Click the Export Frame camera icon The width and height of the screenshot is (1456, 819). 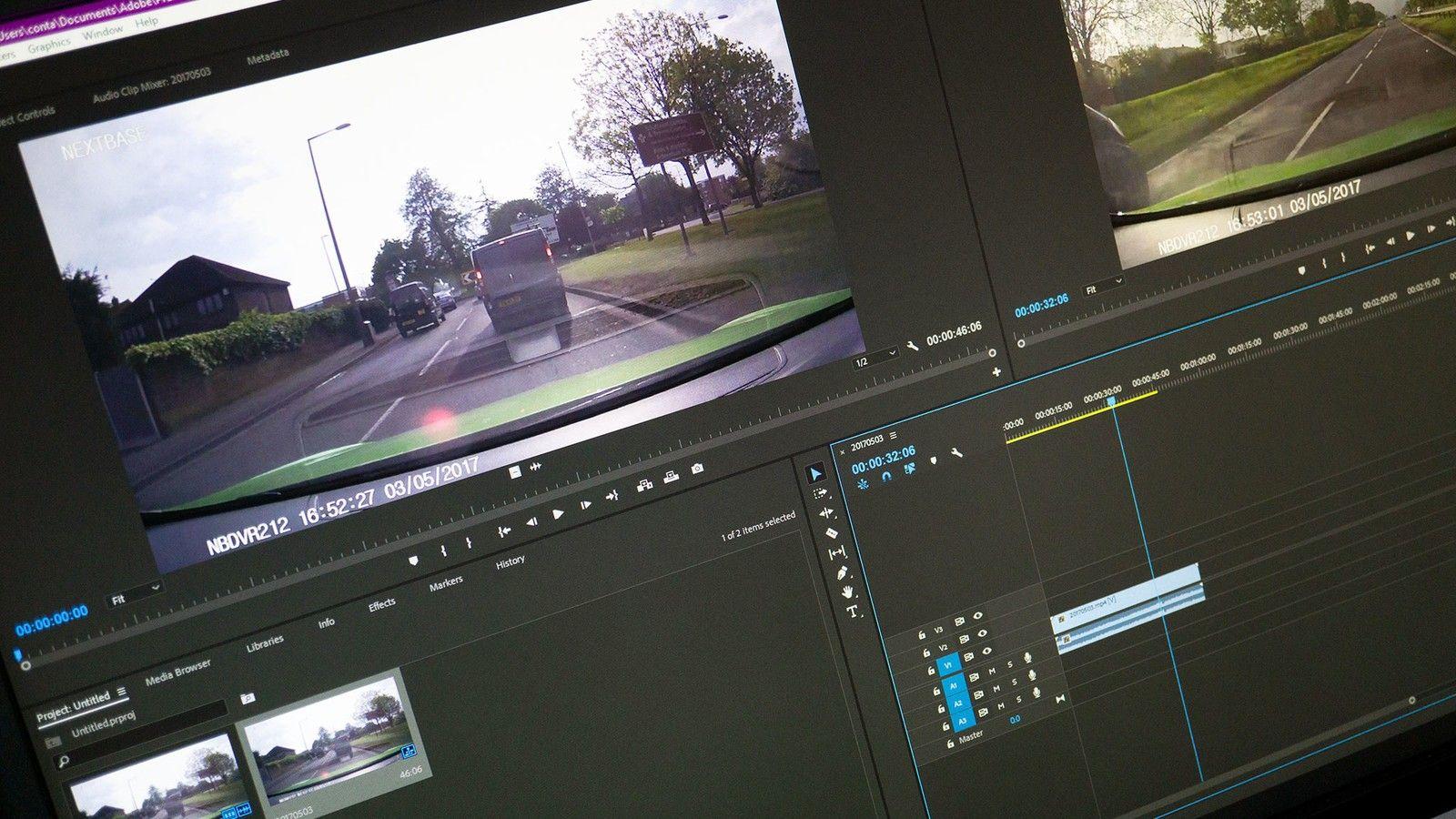click(x=697, y=469)
